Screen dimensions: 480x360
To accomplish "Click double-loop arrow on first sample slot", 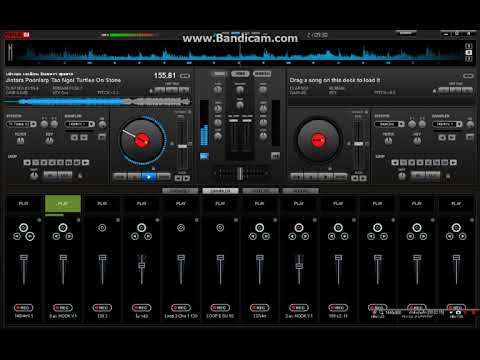I will [x=30, y=236].
